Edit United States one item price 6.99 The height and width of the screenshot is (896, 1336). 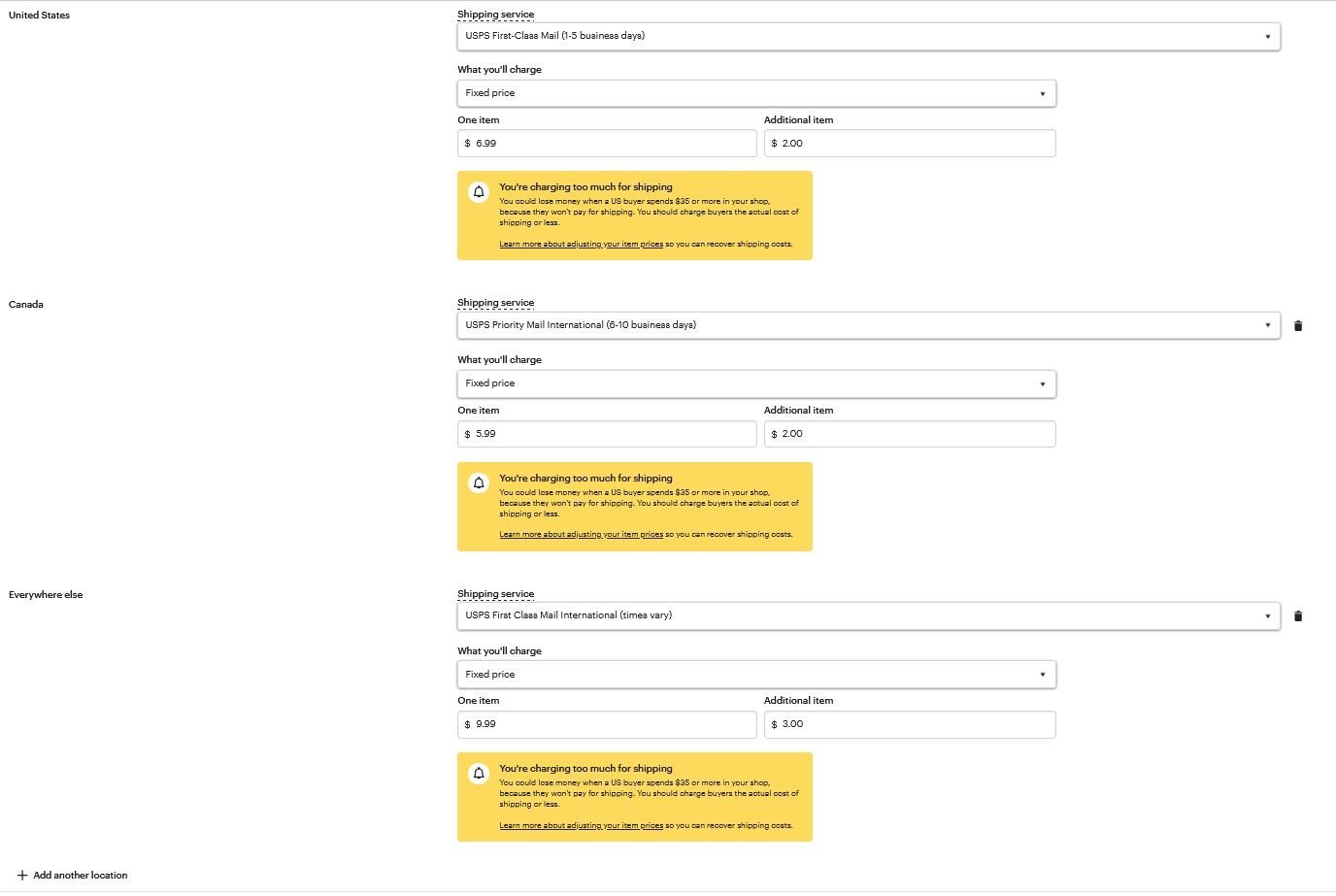(607, 144)
